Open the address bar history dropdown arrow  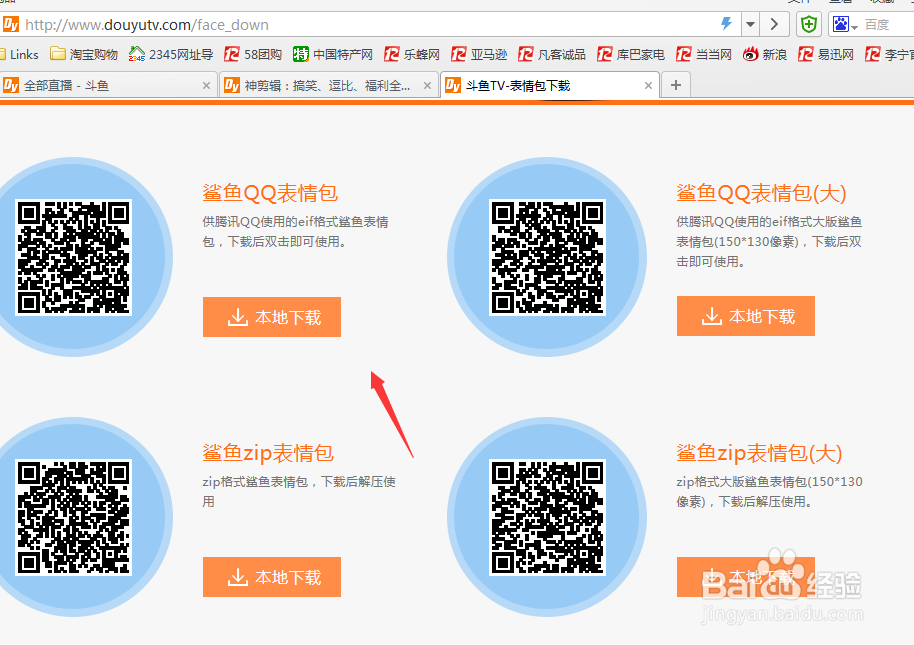click(x=751, y=24)
